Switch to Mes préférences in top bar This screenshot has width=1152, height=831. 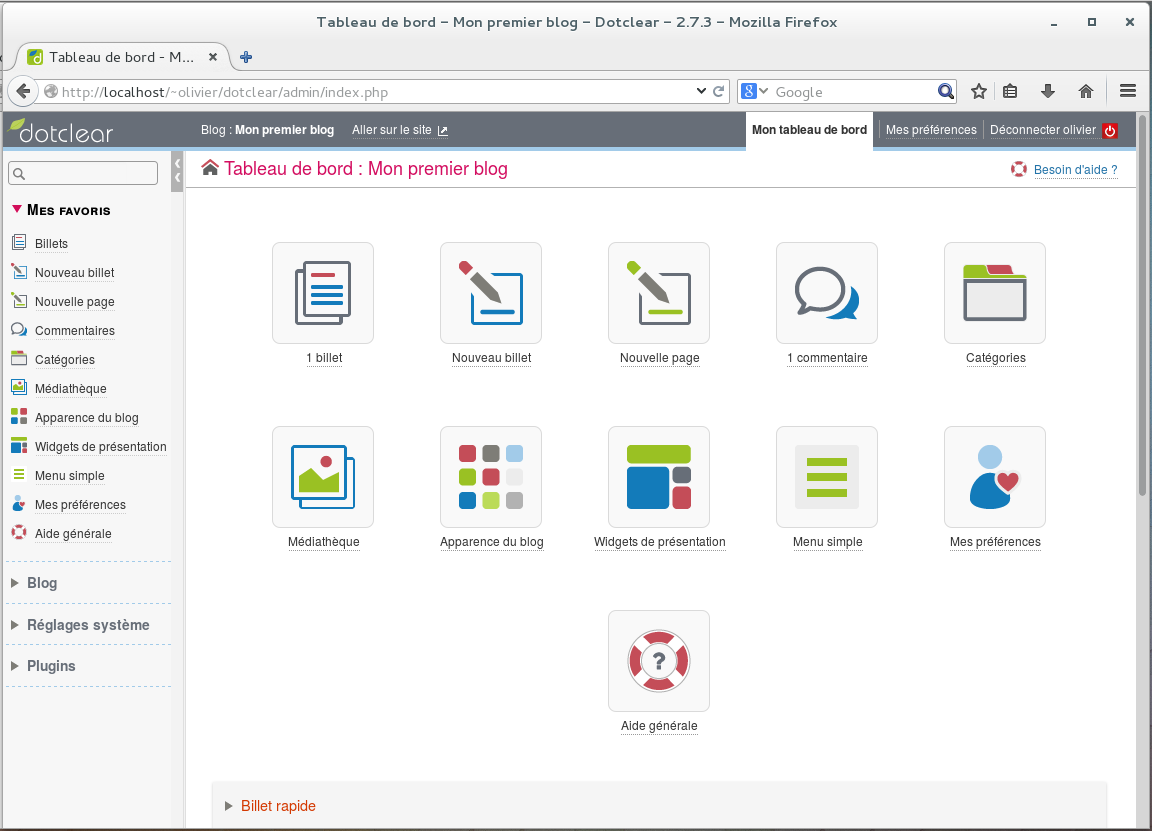930,130
